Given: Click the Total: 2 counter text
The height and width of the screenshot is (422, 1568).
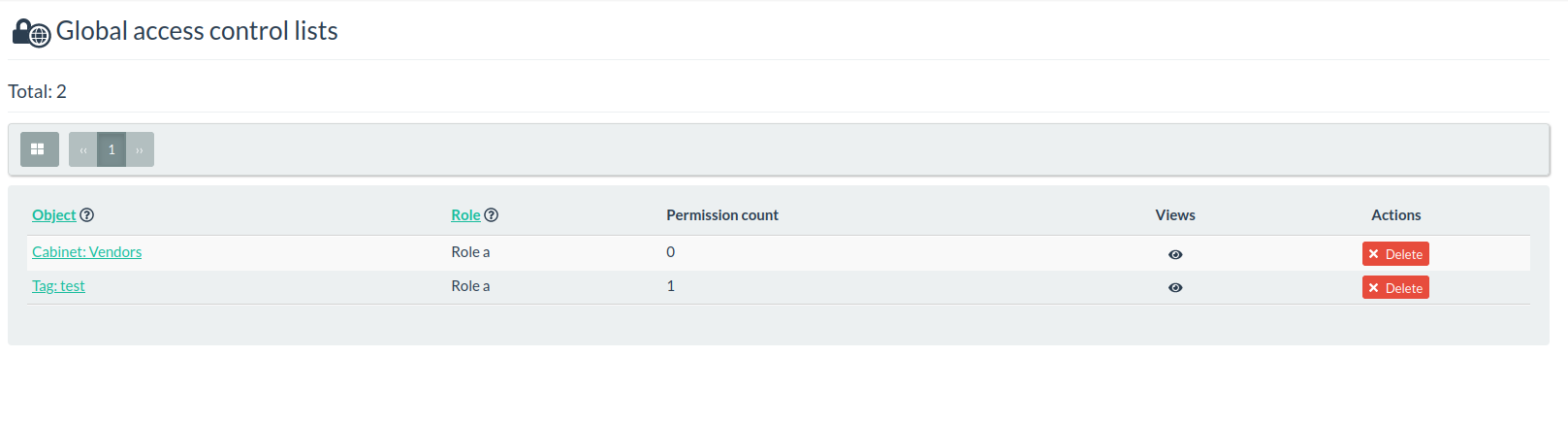Looking at the screenshot, I should [37, 91].
